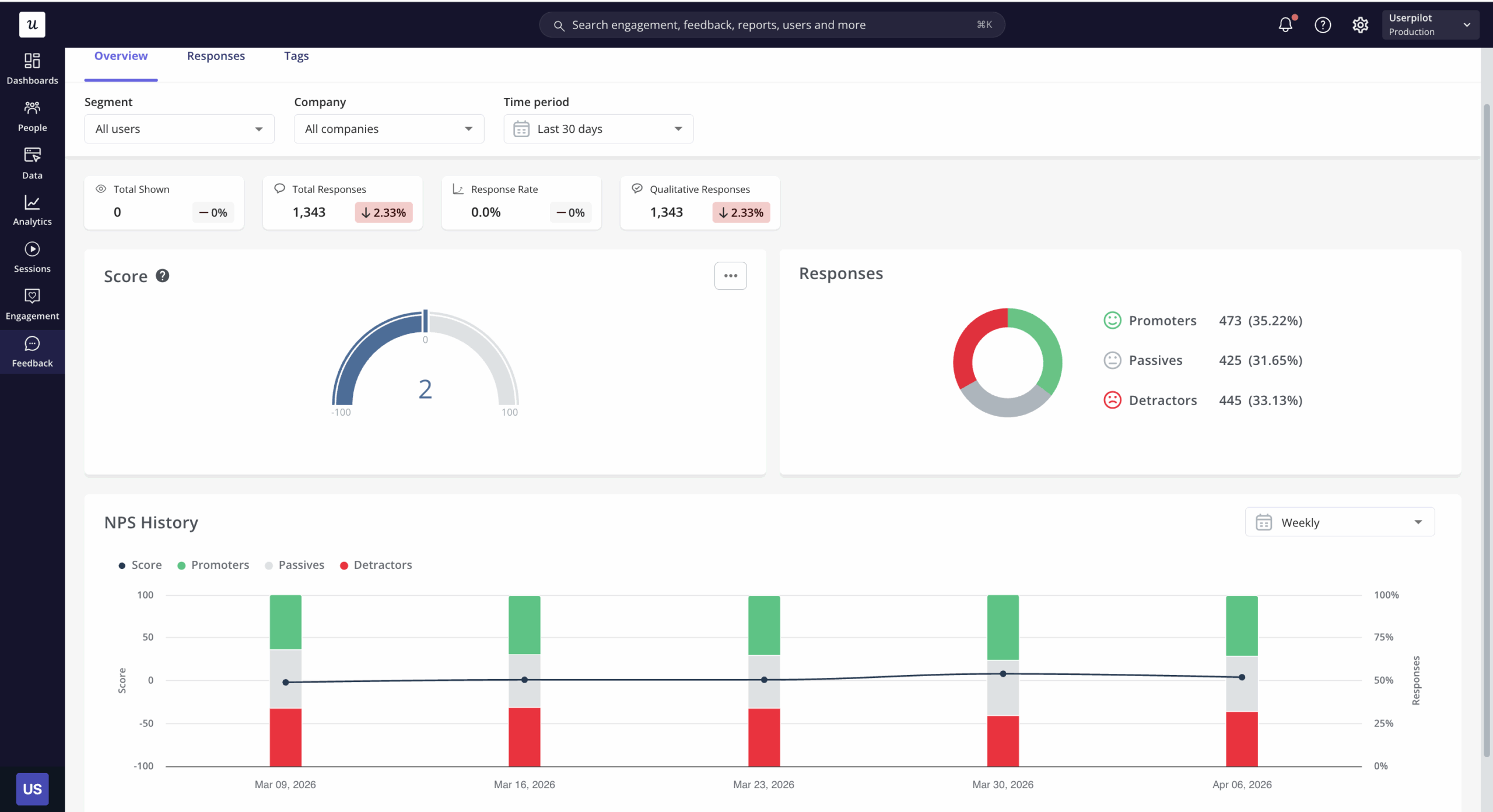Click the Total Responses speech bubble icon

[280, 188]
